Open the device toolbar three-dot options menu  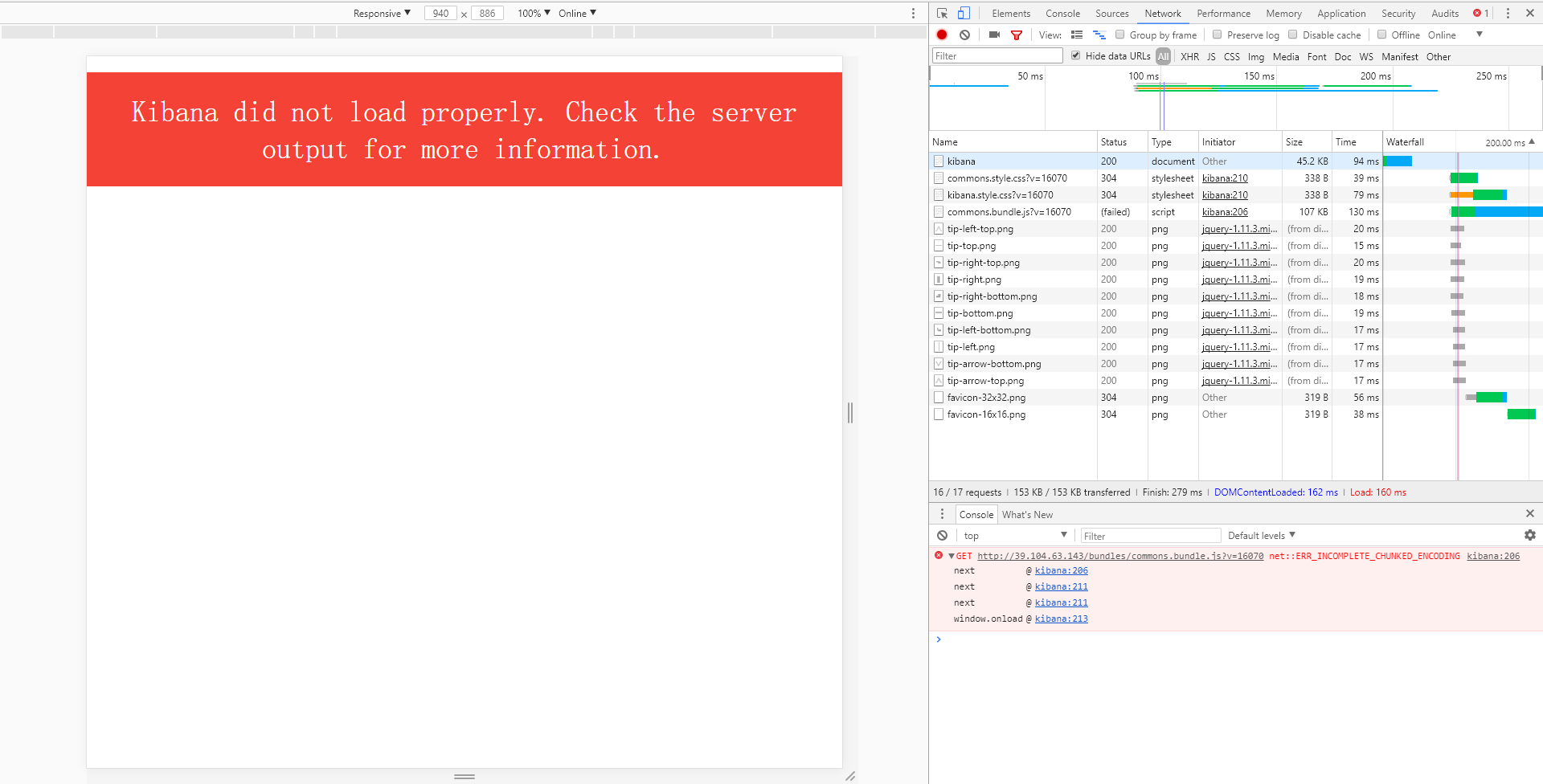[x=913, y=14]
